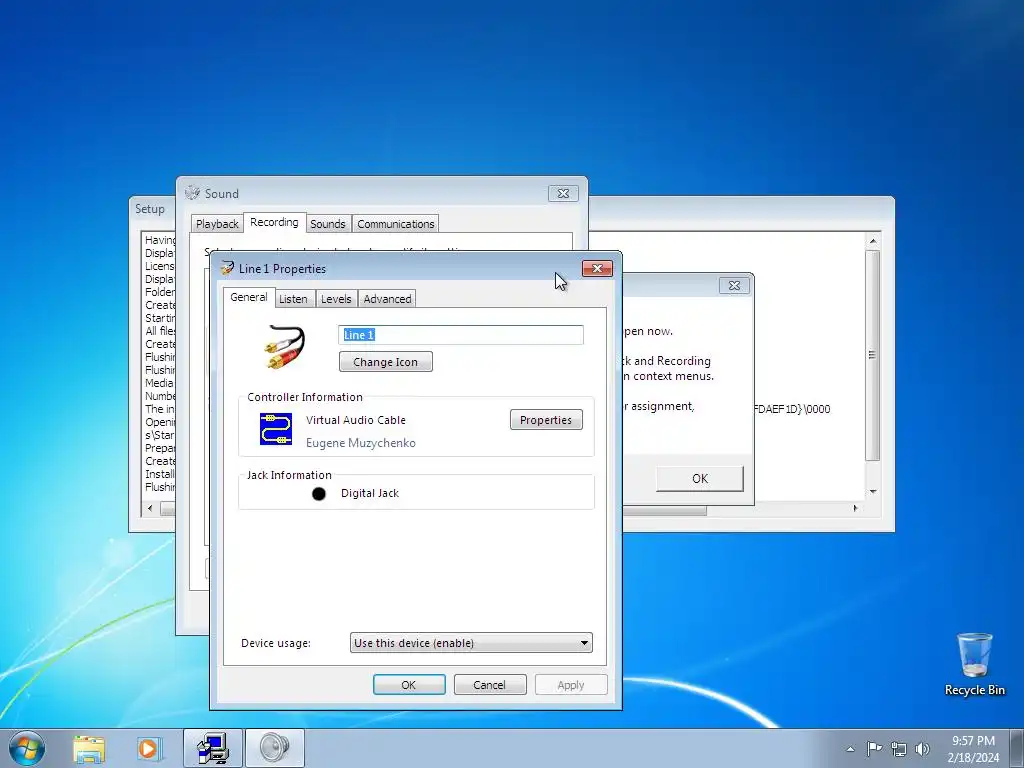
Task: Click the Sound window title icon
Action: tap(192, 193)
